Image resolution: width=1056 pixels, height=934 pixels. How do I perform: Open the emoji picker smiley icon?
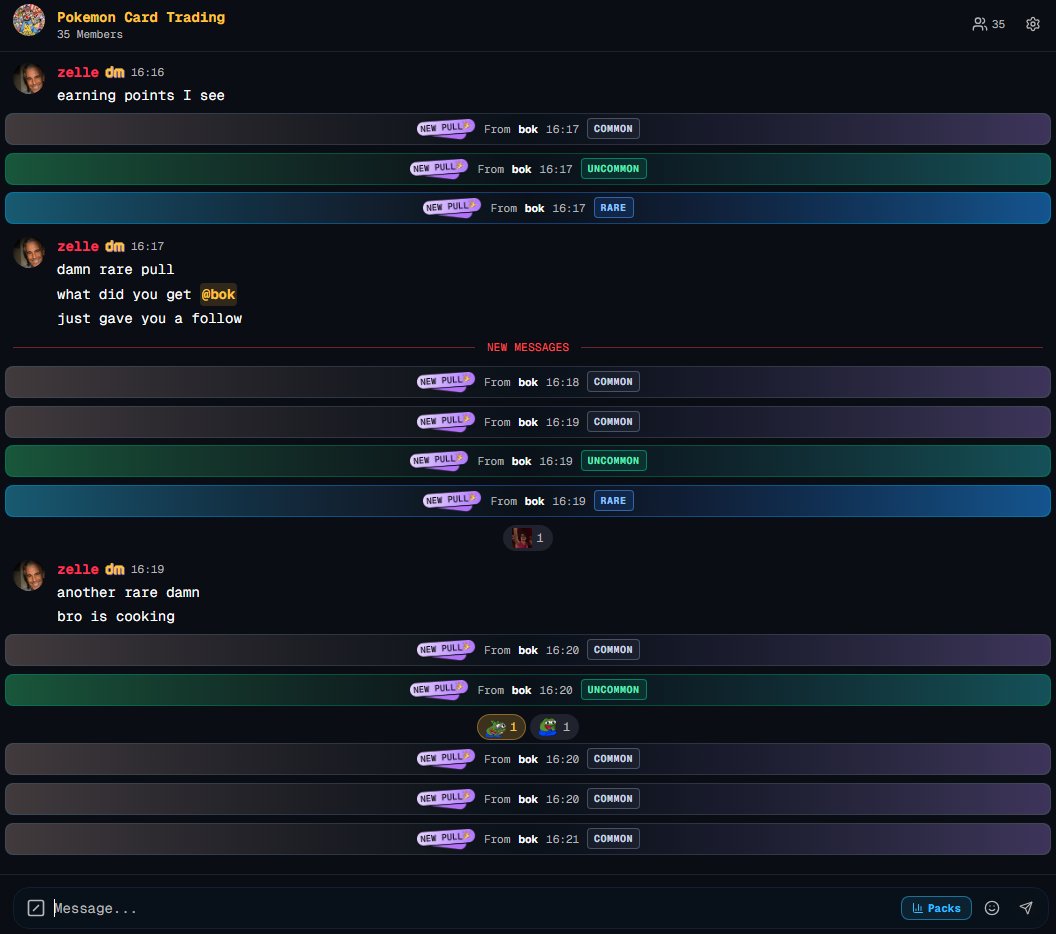tap(991, 908)
